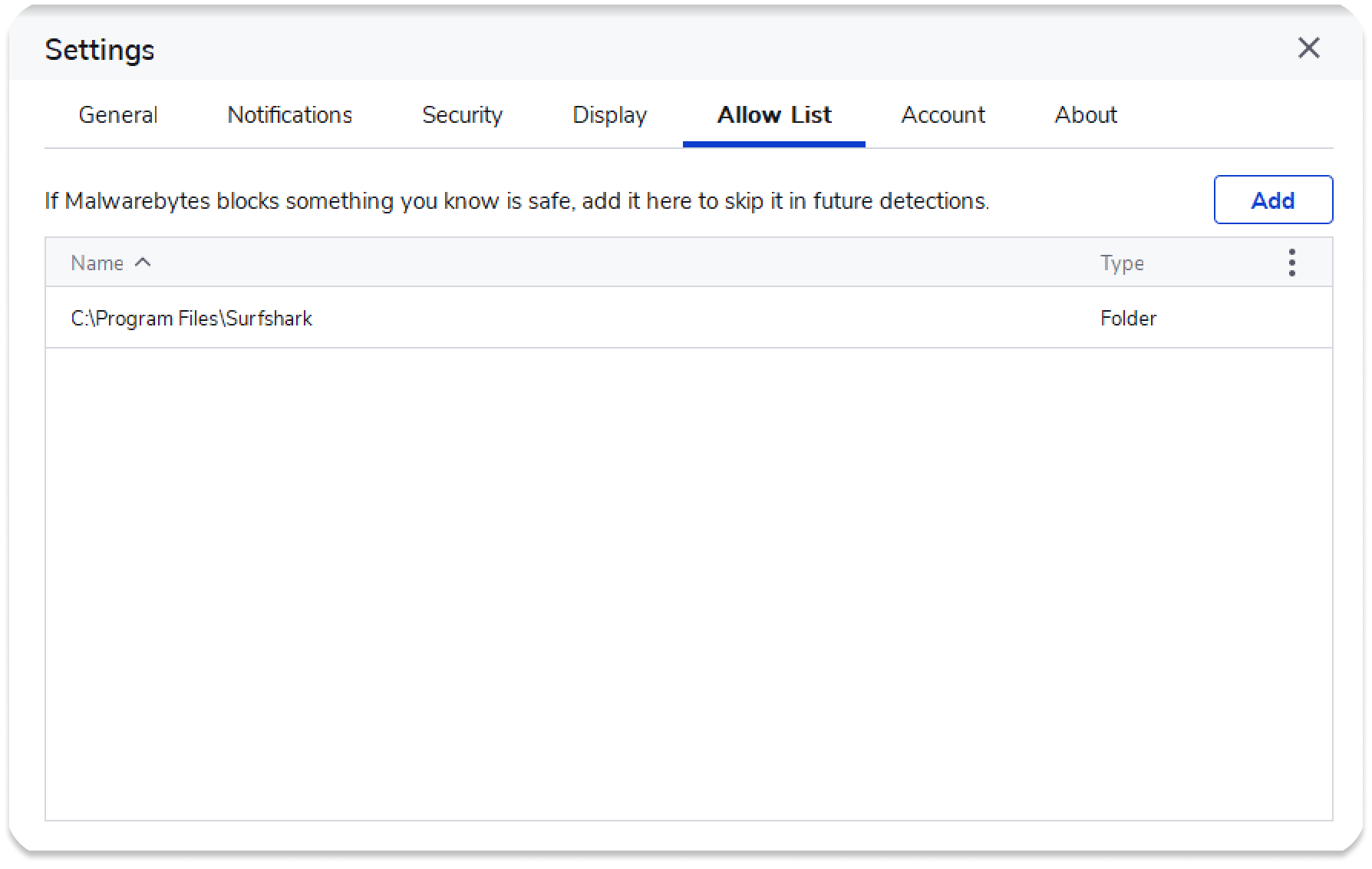Click the Type column header
Viewport: 1372px width, 869px height.
pyautogui.click(x=1122, y=263)
